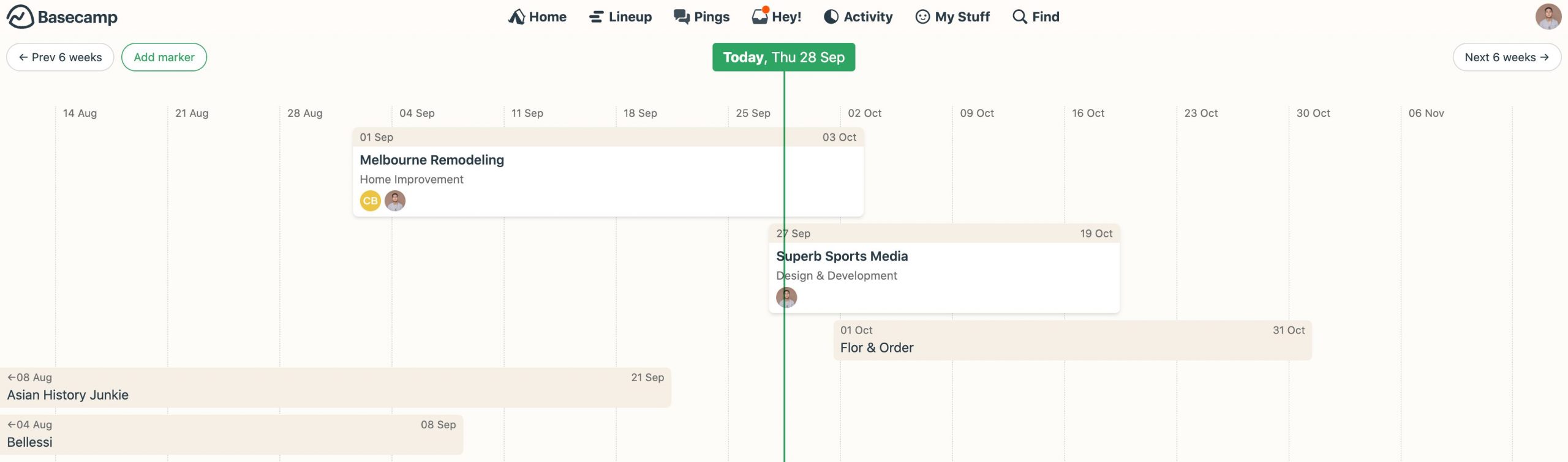Select the Lineup icon in the navbar

click(595, 16)
